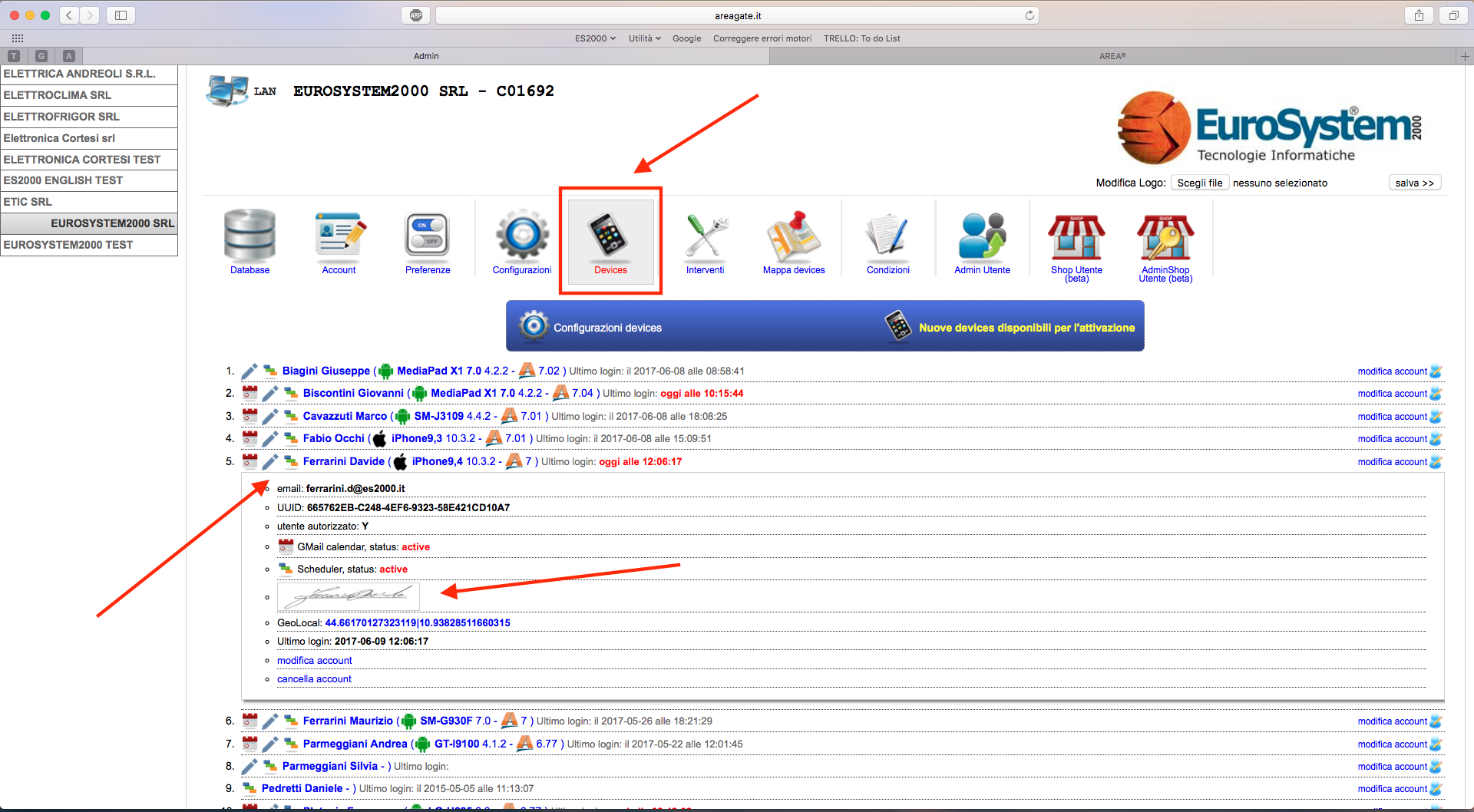Click the Safari share icon
The width and height of the screenshot is (1474, 812).
(1419, 15)
